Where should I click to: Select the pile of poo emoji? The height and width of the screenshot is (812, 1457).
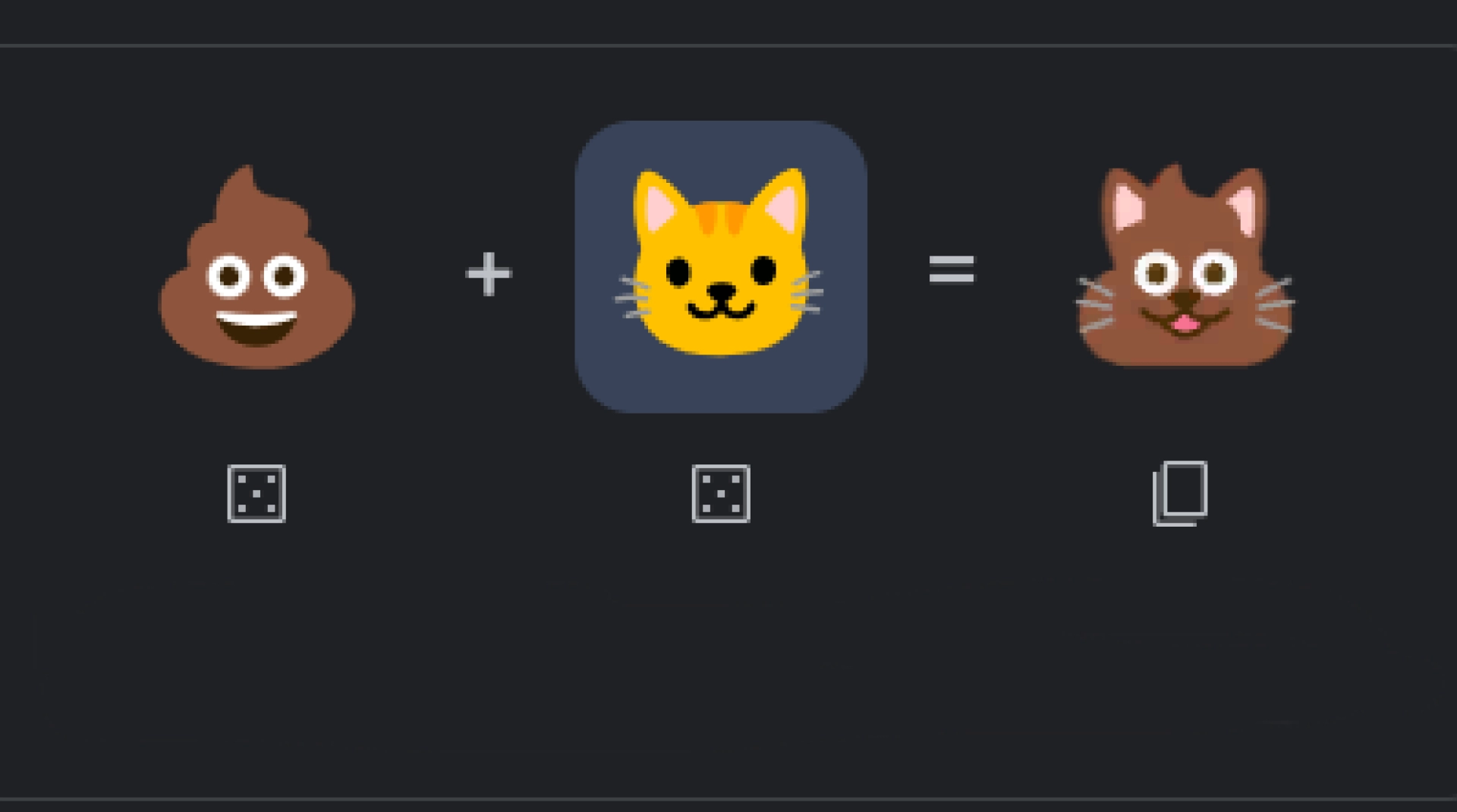tap(256, 267)
